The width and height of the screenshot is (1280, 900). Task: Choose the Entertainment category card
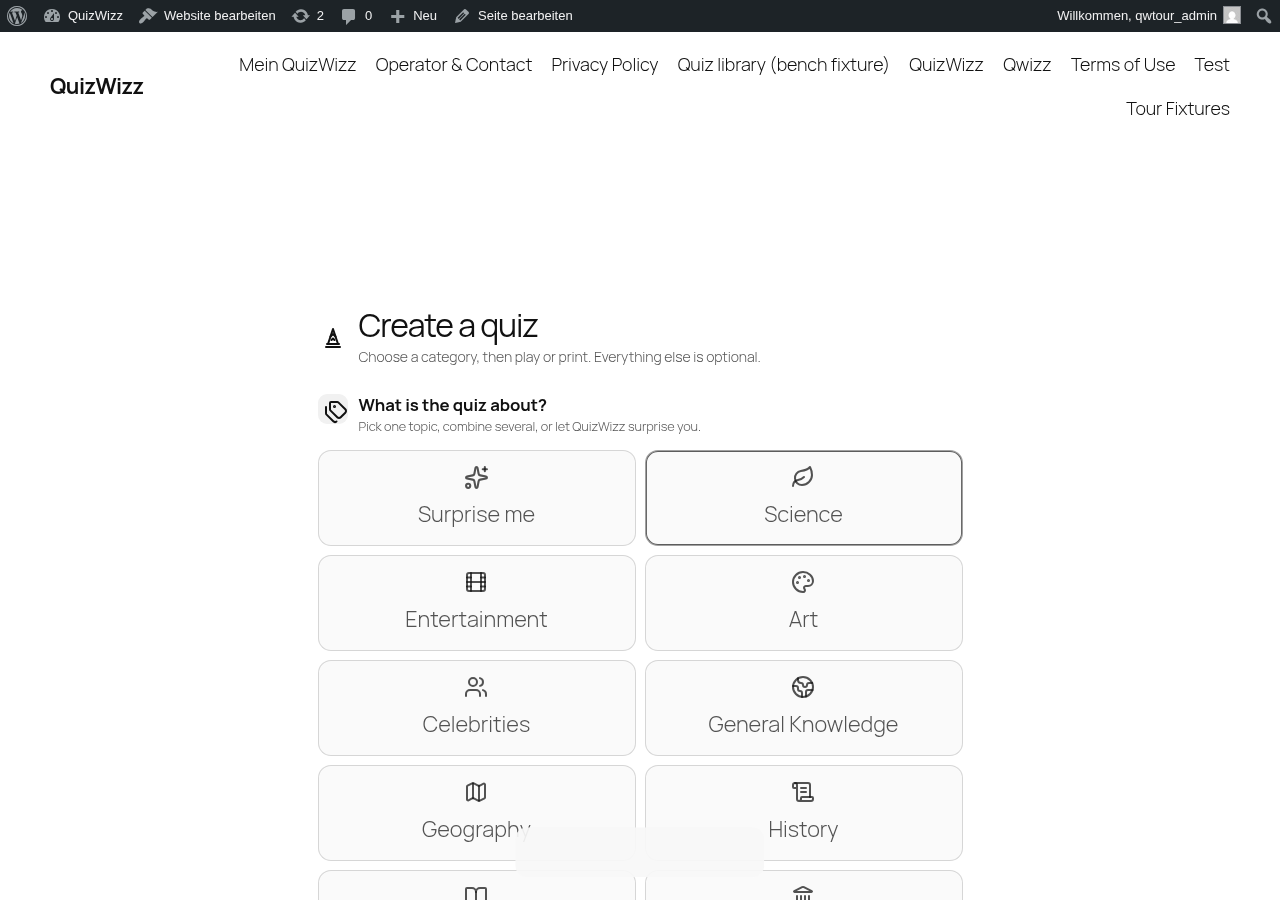pyautogui.click(x=477, y=603)
